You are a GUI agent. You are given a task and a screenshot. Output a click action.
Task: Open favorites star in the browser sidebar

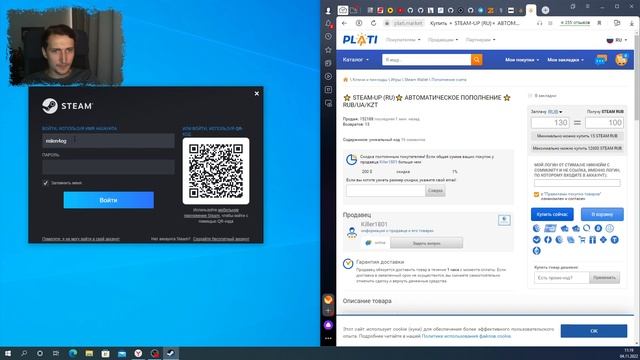click(x=328, y=50)
